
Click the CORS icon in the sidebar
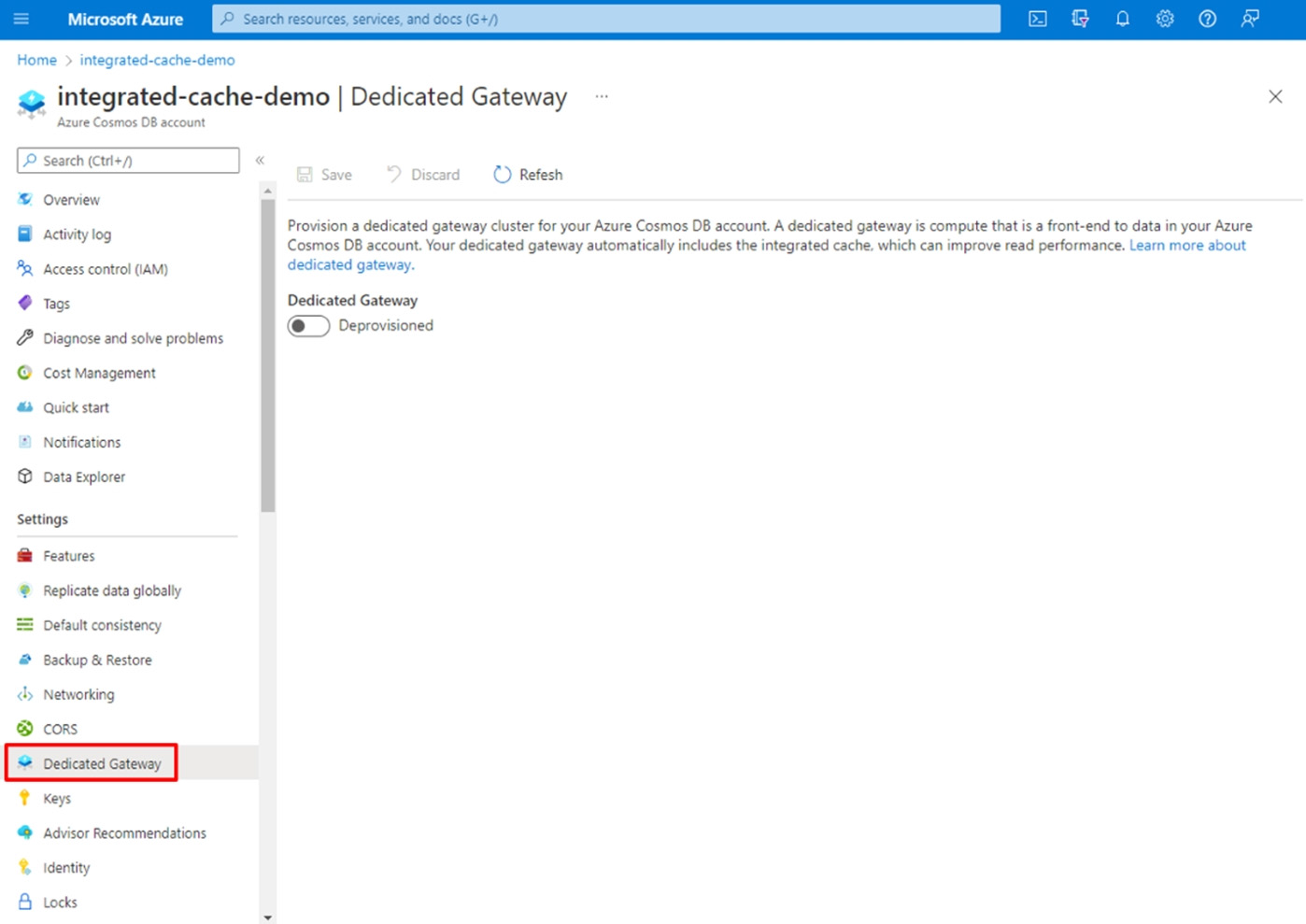click(x=25, y=728)
